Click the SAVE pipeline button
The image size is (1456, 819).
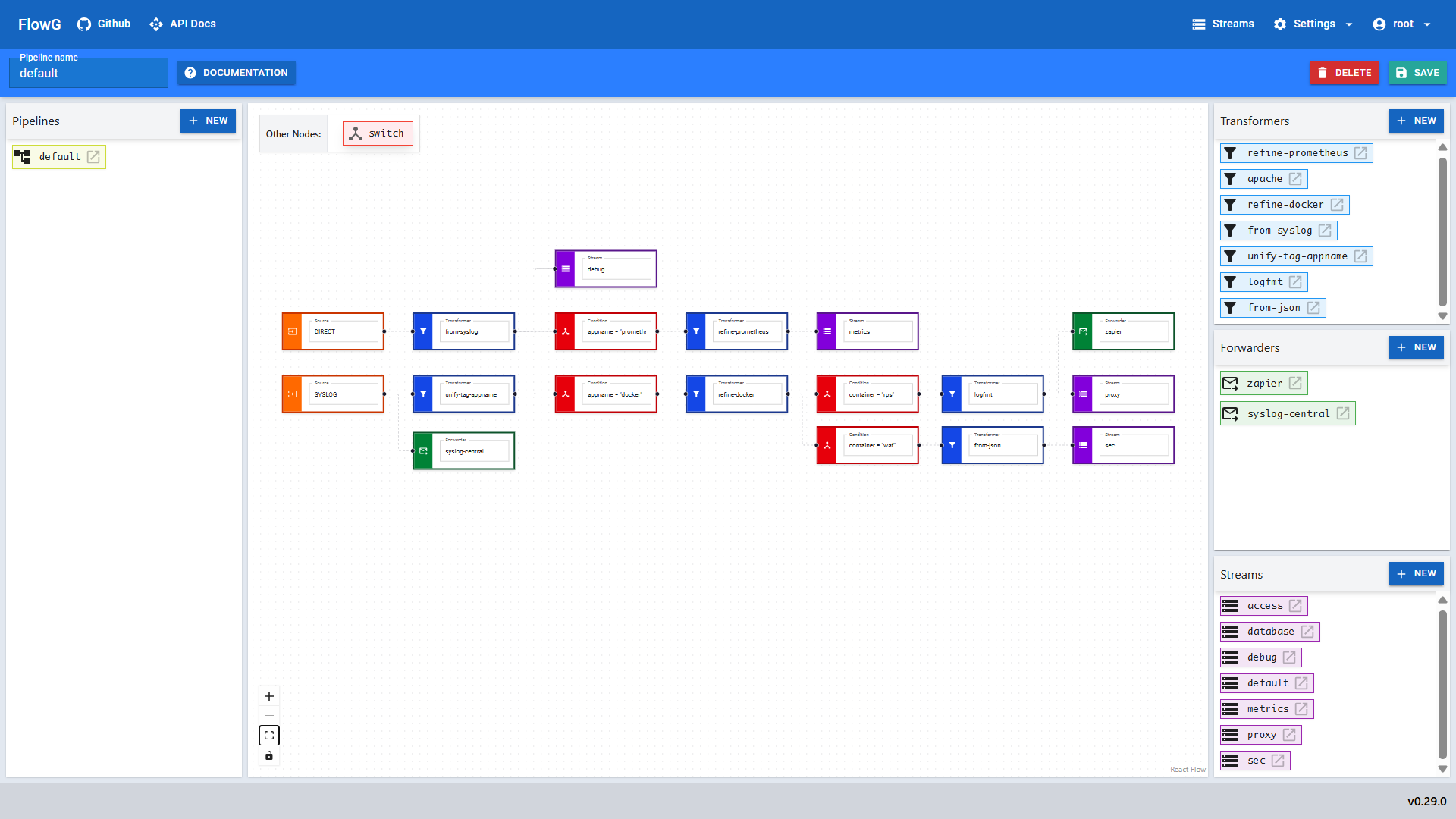1417,73
